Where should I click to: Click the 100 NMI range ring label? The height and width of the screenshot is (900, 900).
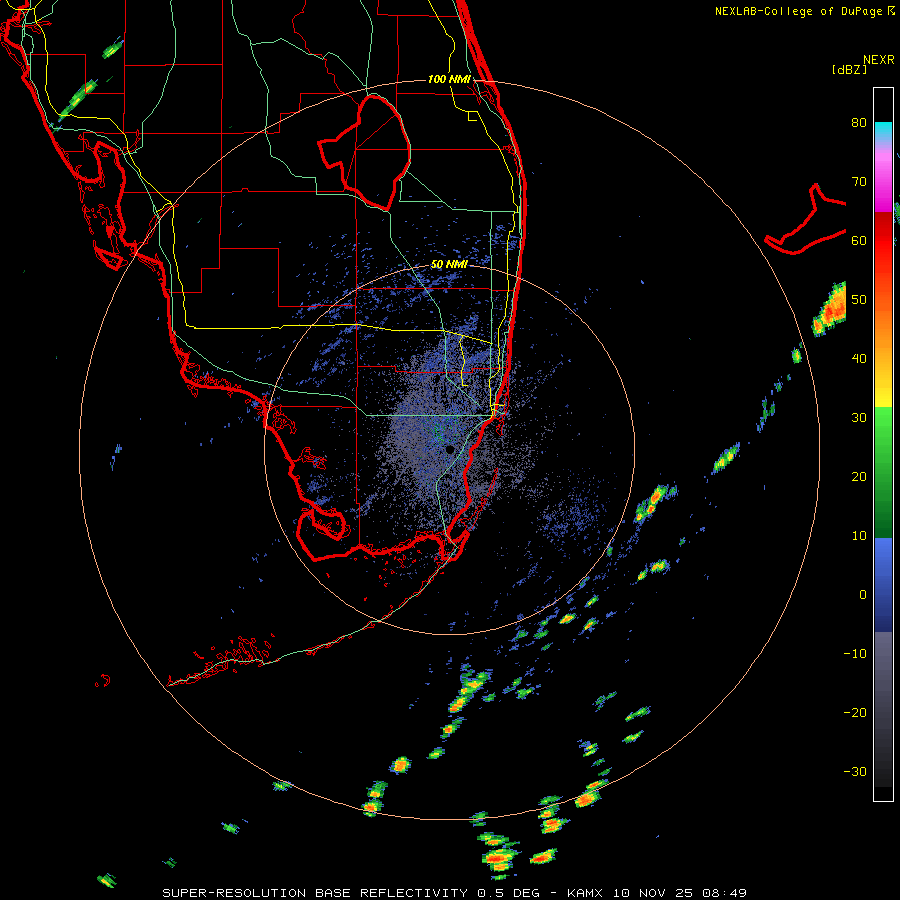click(x=449, y=79)
